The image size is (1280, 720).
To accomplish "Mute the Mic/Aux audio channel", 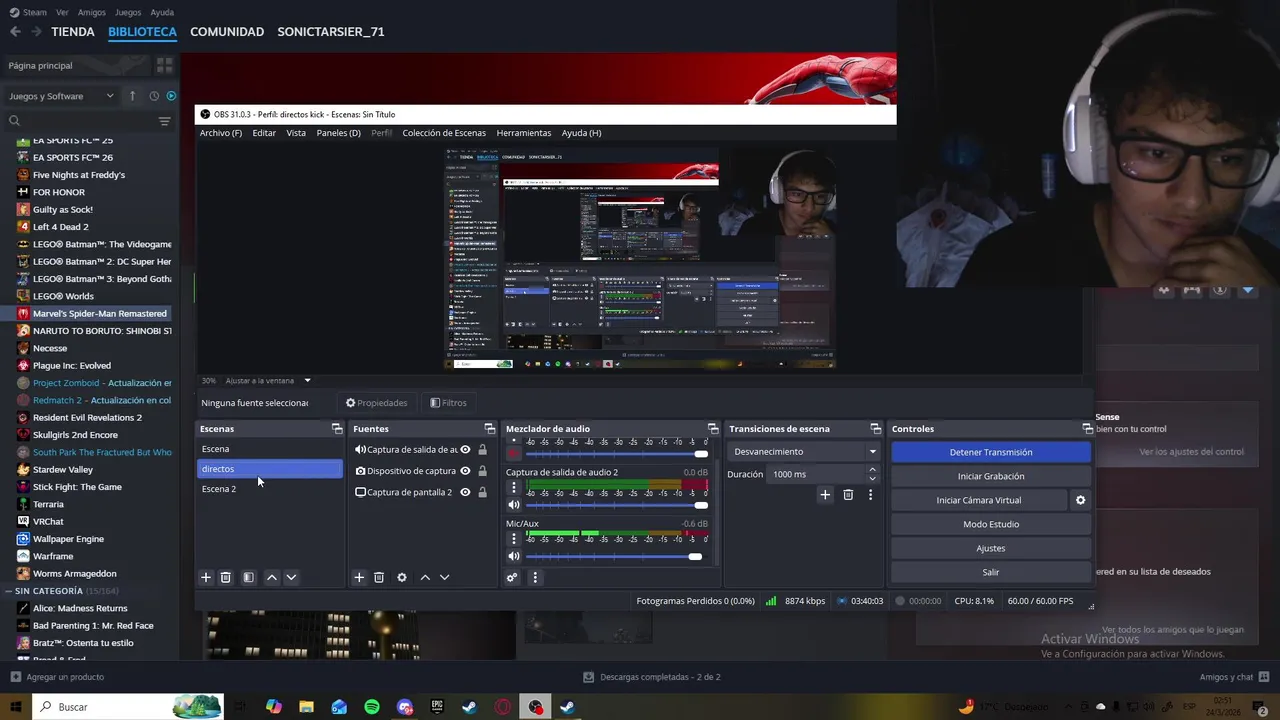I will (x=514, y=556).
